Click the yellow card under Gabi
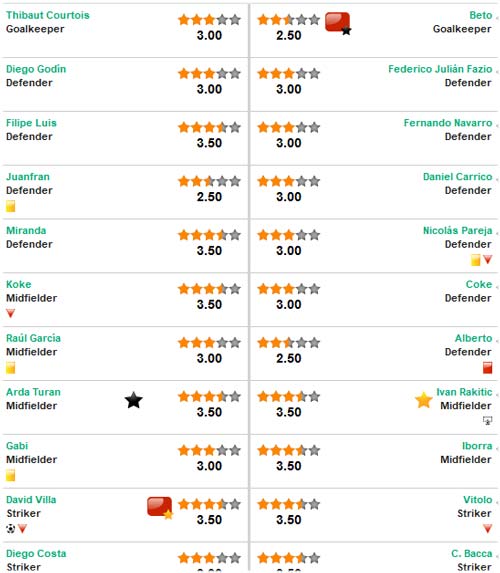 click(11, 475)
